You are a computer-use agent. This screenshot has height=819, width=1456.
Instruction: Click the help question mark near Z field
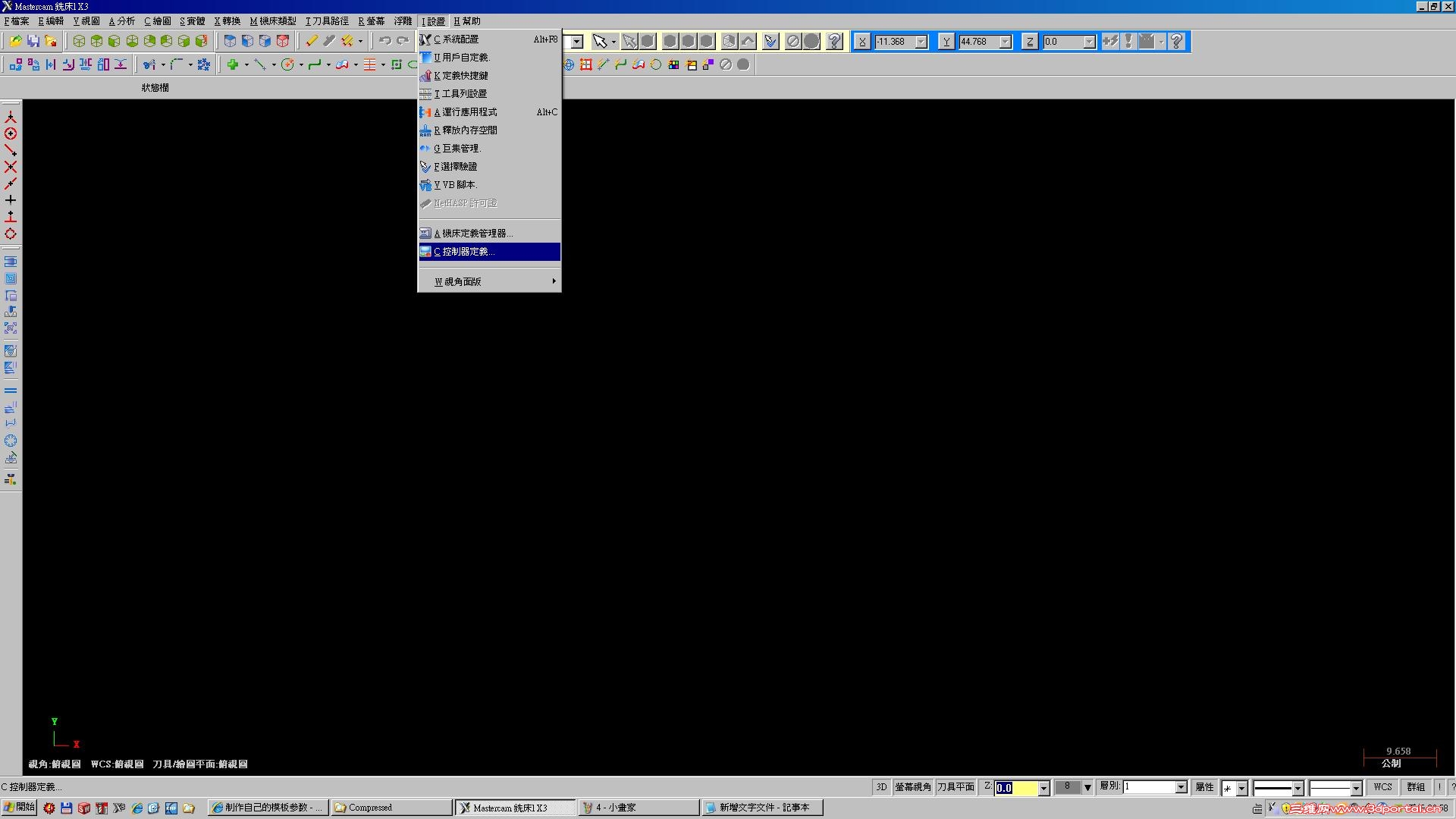point(1176,42)
